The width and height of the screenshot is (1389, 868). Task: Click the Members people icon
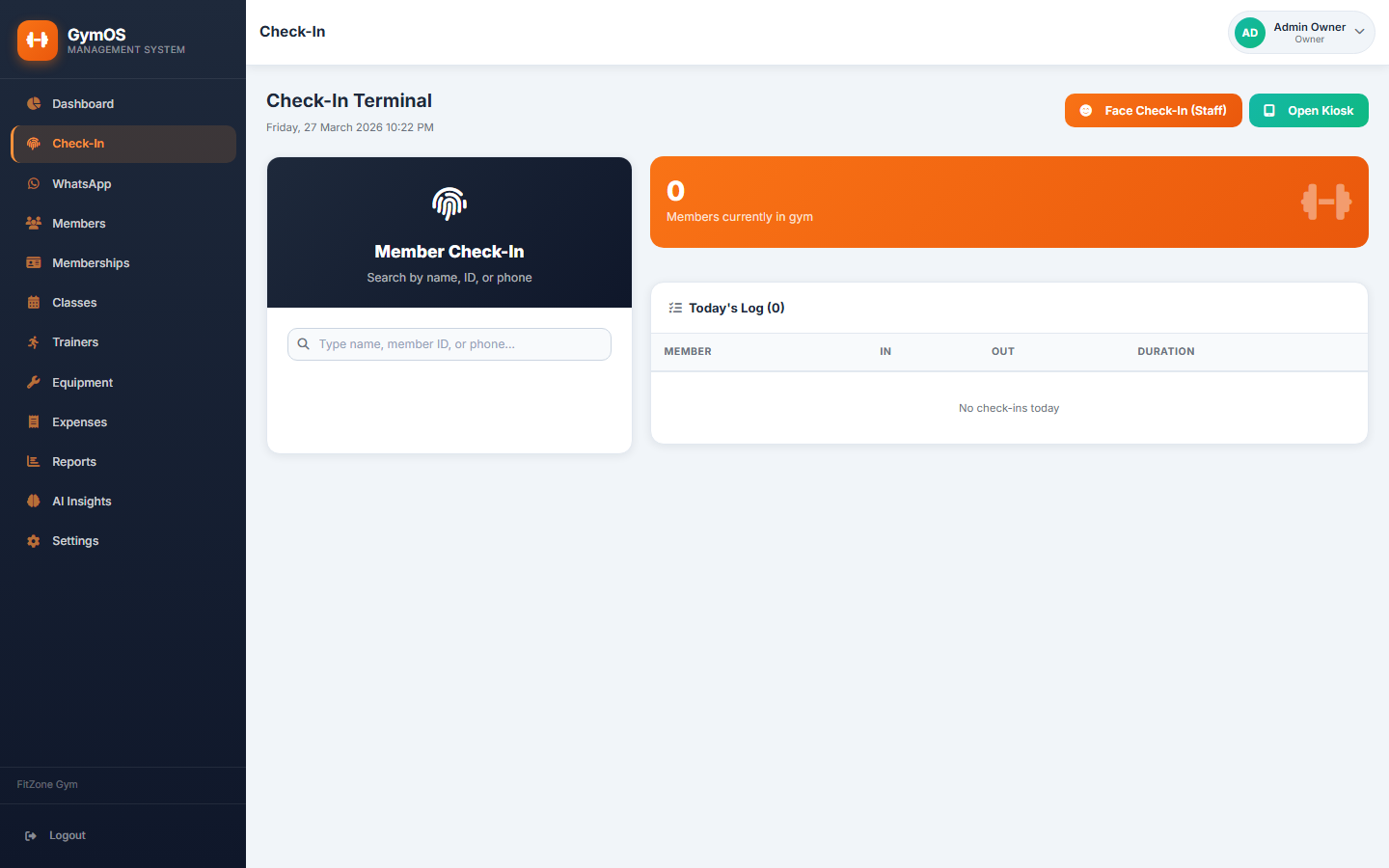[x=34, y=223]
